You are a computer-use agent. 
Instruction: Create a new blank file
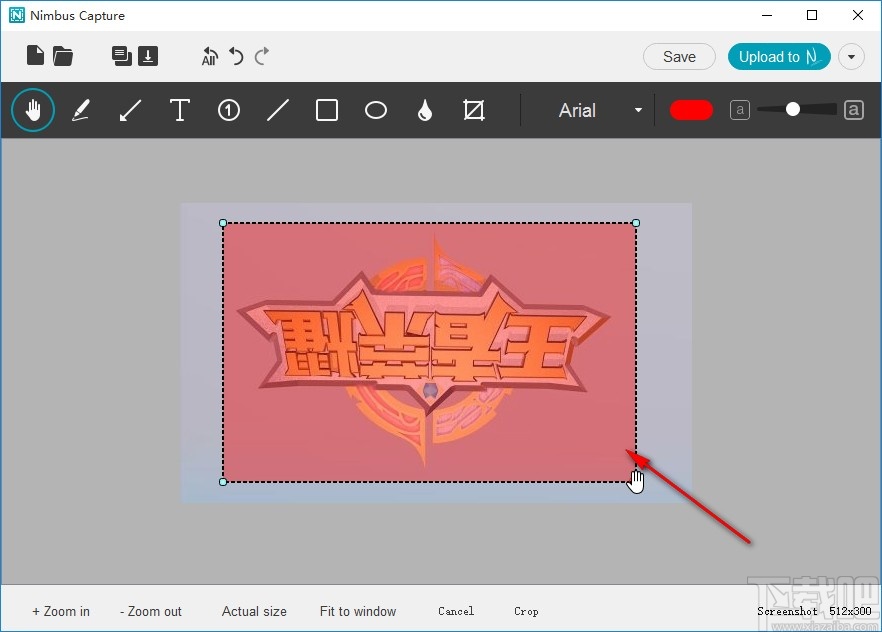click(35, 56)
